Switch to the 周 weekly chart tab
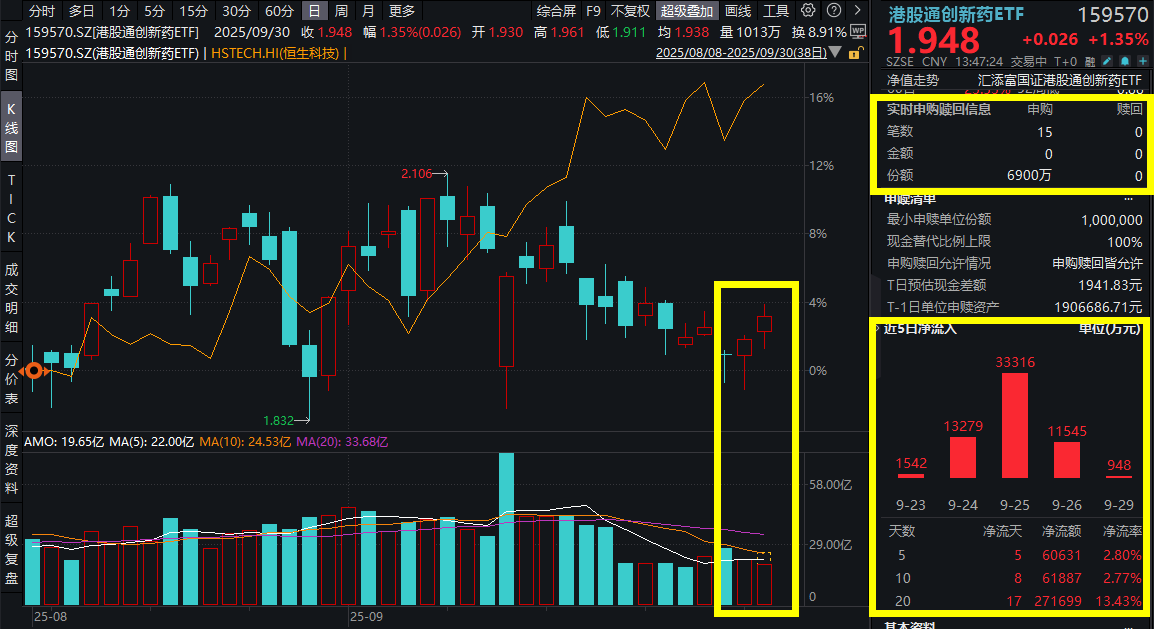The image size is (1154, 629). point(340,11)
